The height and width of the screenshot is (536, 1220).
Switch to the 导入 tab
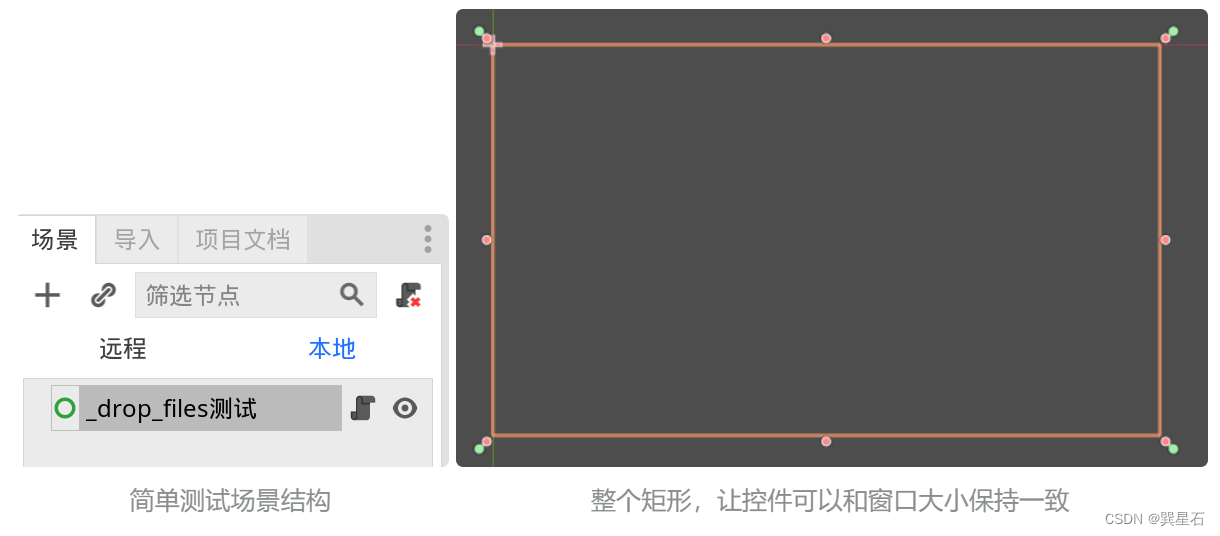(x=137, y=240)
